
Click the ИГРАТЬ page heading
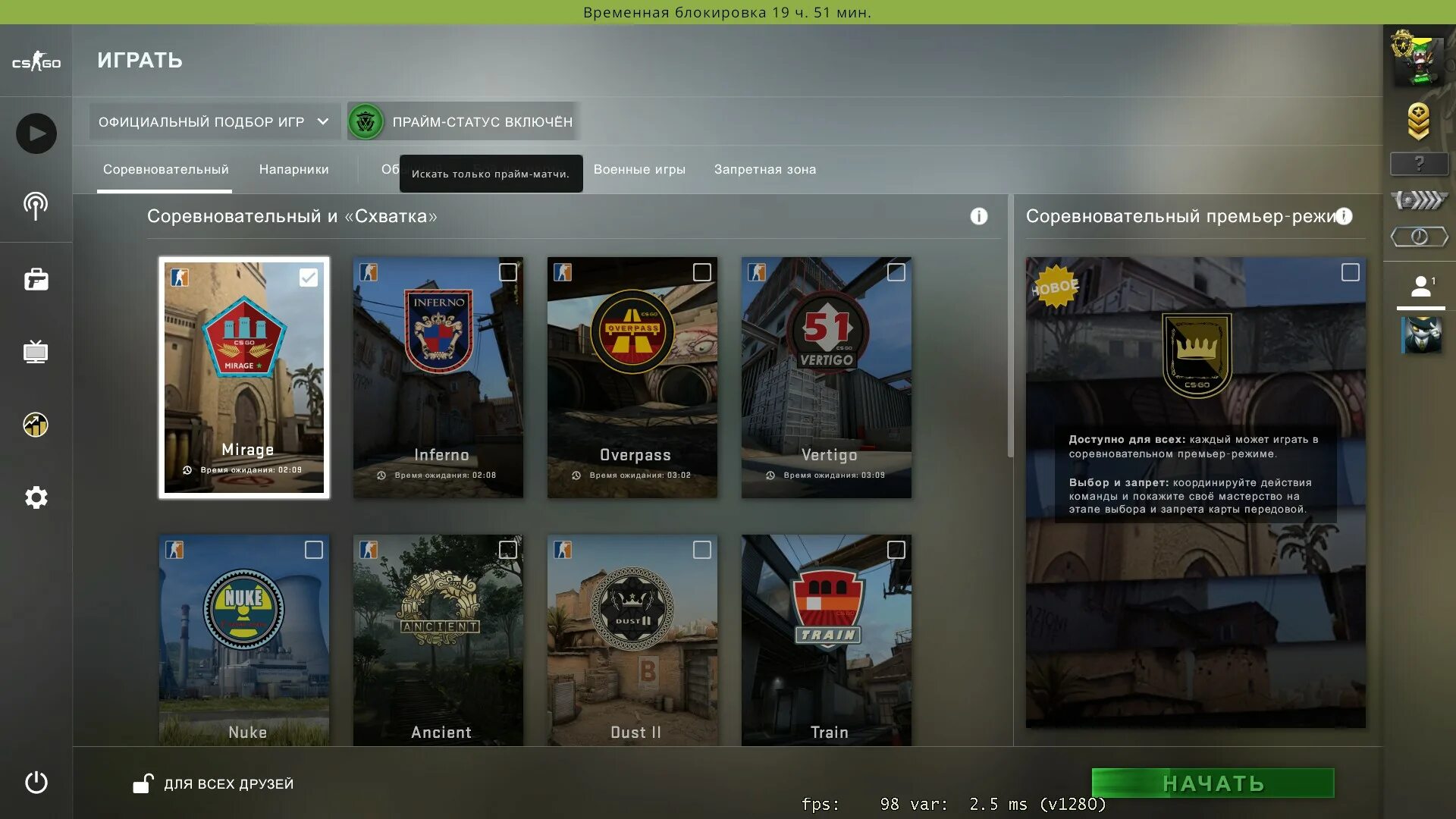pyautogui.click(x=140, y=61)
